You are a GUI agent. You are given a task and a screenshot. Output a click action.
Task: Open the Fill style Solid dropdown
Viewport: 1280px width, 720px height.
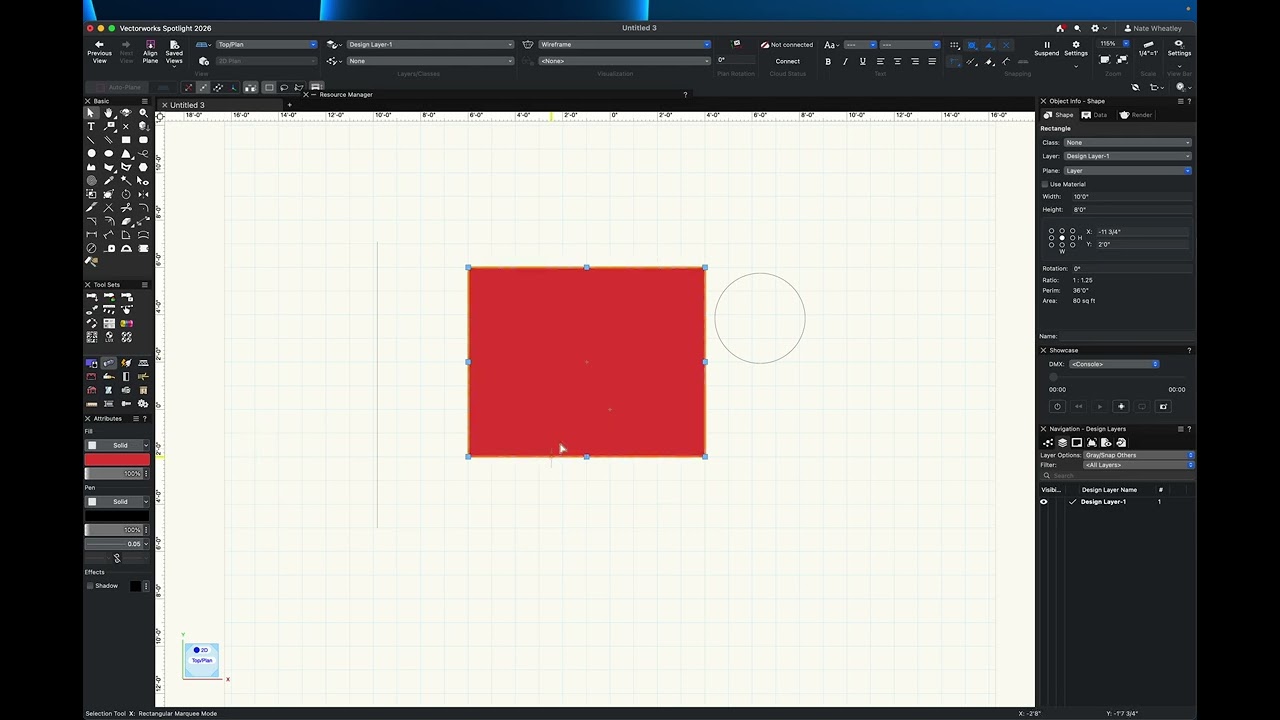(x=117, y=445)
